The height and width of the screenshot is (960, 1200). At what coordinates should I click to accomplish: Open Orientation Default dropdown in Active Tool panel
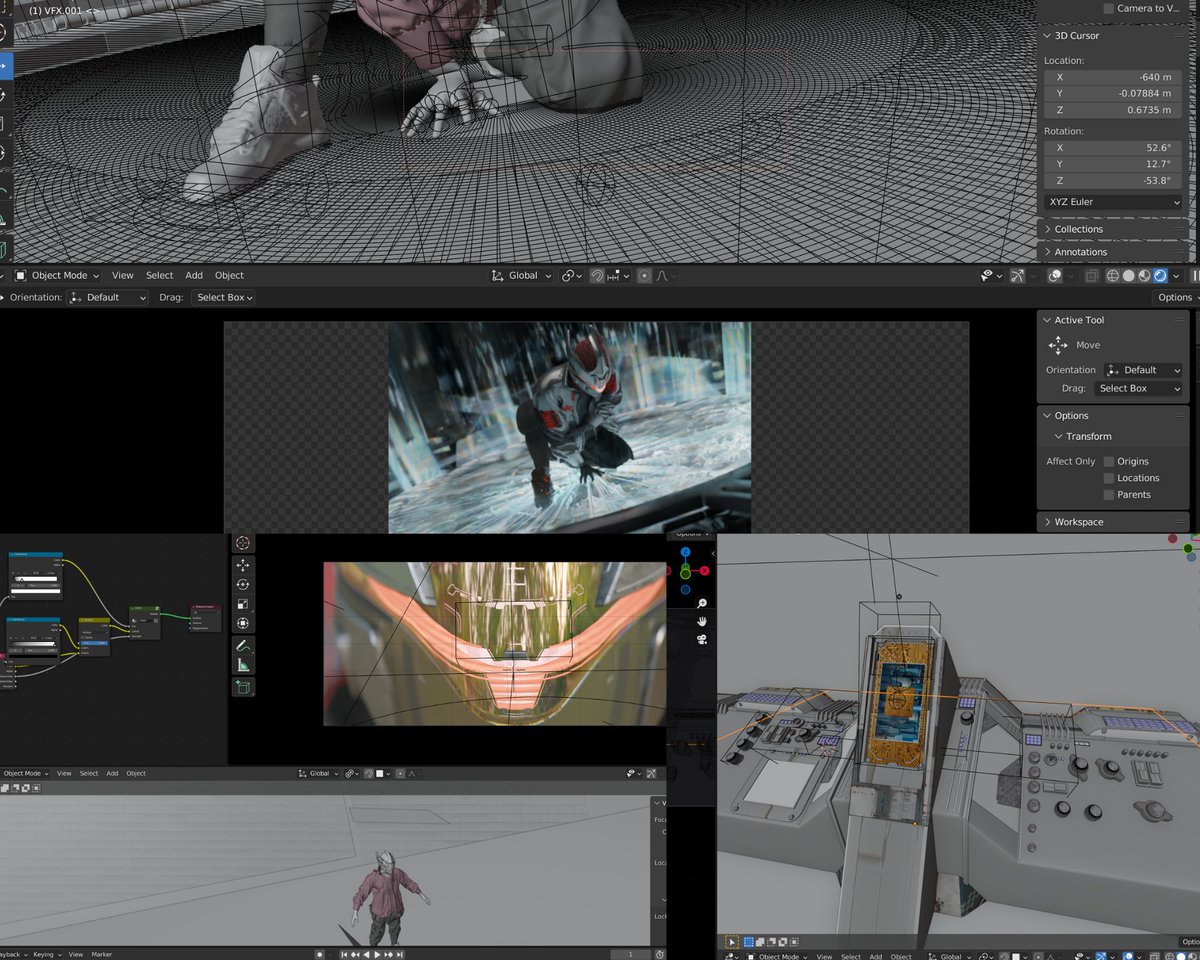tap(1143, 370)
